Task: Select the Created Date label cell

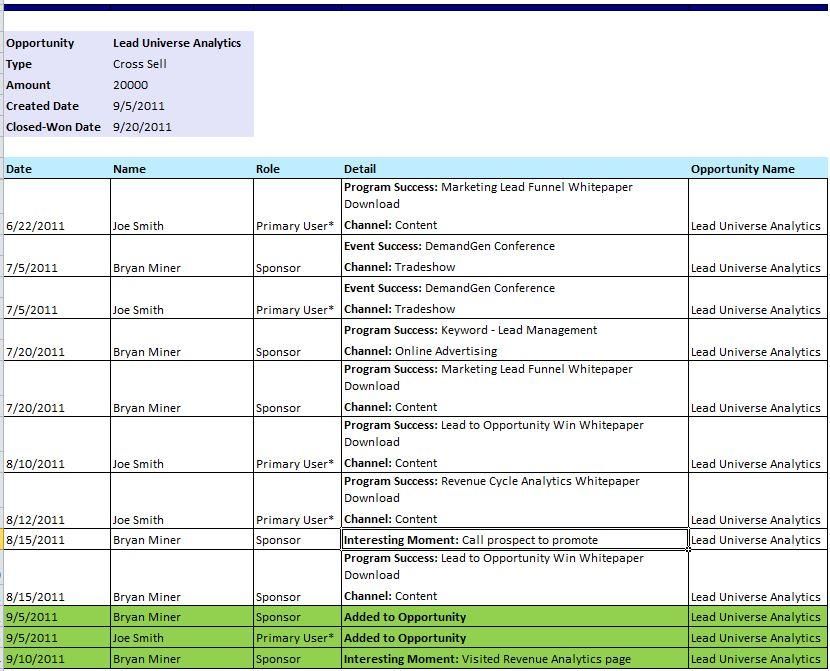Action: [43, 106]
